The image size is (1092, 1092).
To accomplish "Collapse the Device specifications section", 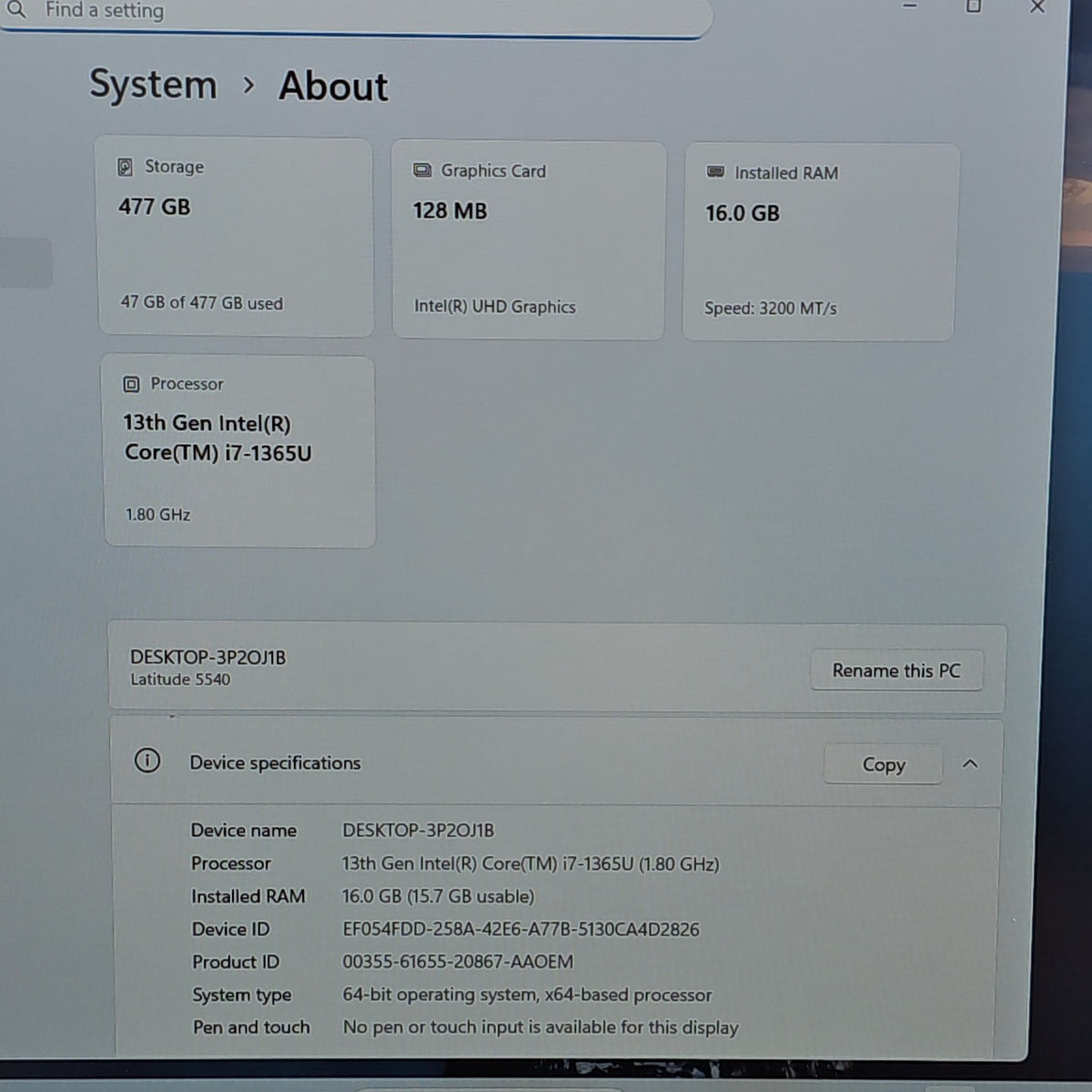I will [970, 764].
